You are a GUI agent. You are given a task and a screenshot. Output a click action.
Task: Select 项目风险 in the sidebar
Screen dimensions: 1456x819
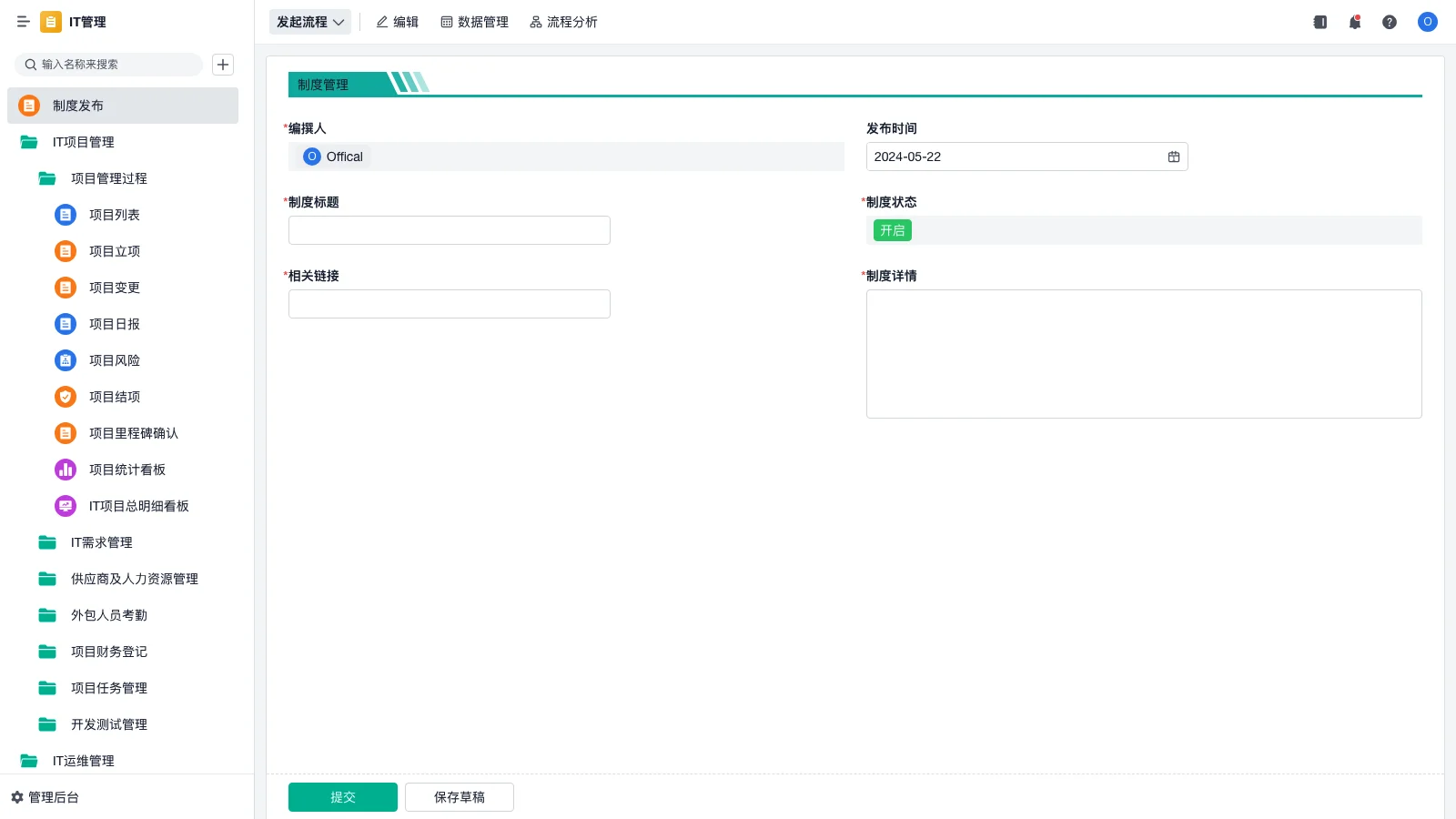pyautogui.click(x=114, y=360)
